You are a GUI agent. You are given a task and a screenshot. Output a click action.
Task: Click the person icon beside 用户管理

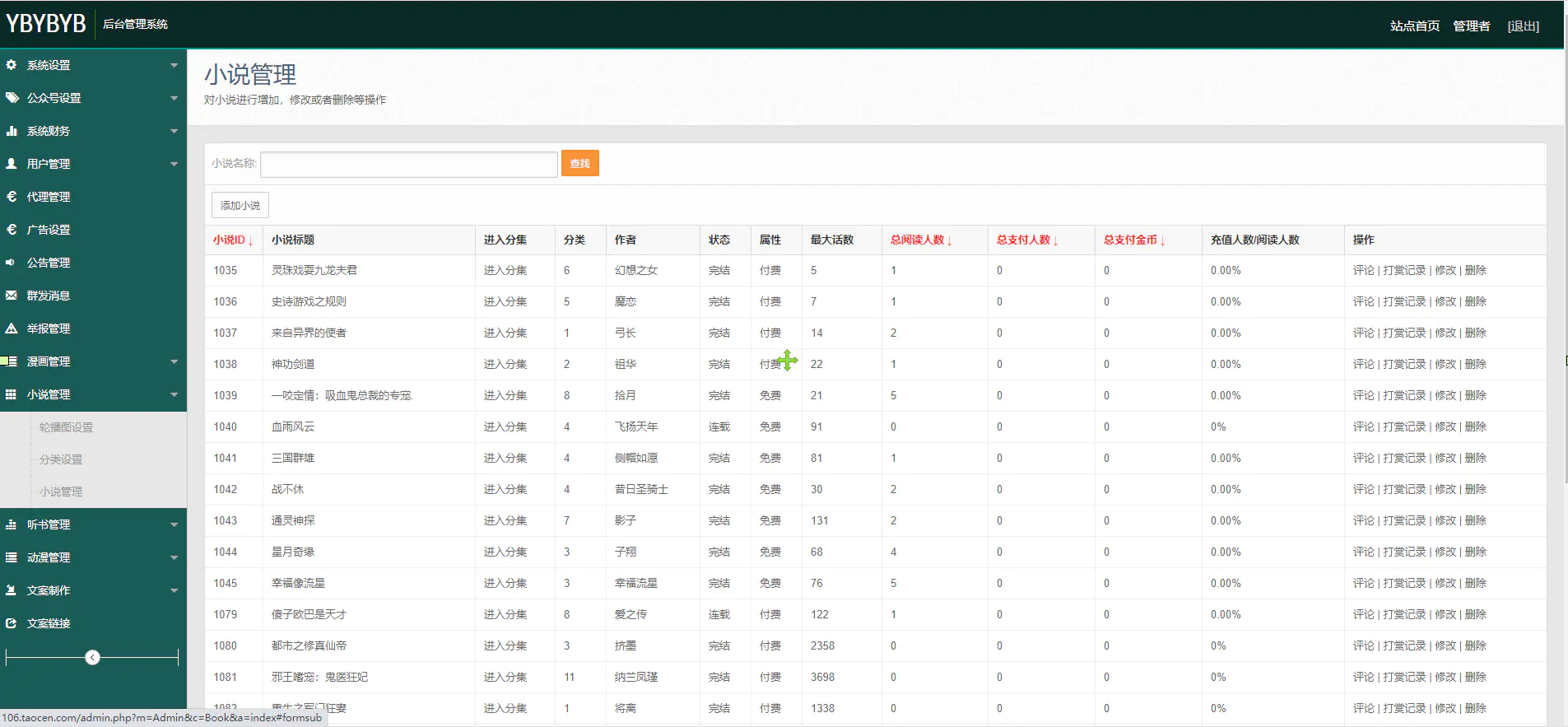(x=12, y=164)
